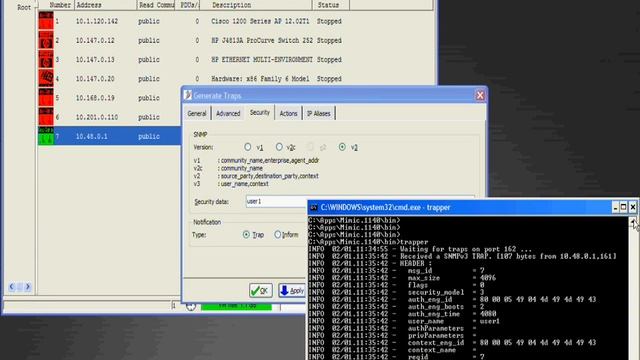Open the Security tab
The width and height of the screenshot is (640, 360).
(x=260, y=112)
